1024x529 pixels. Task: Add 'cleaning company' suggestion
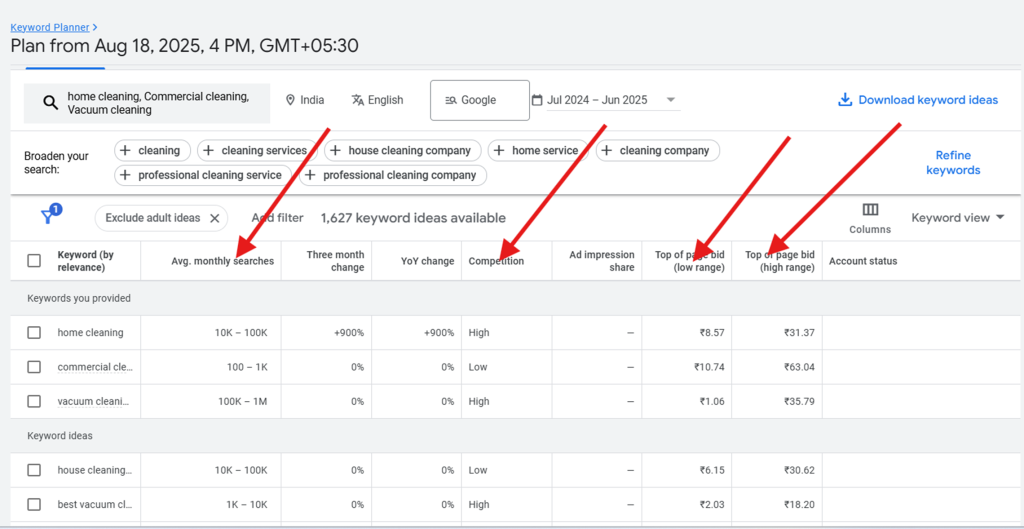coord(658,150)
